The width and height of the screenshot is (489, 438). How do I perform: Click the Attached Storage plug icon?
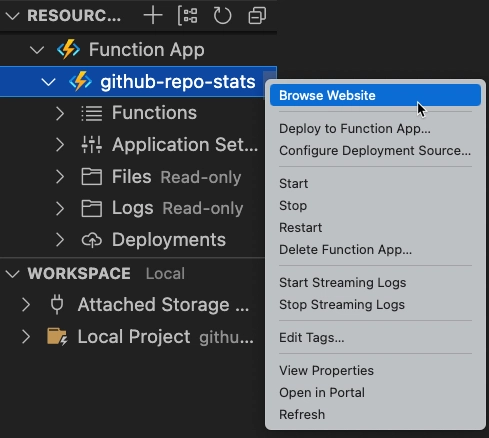click(57, 305)
